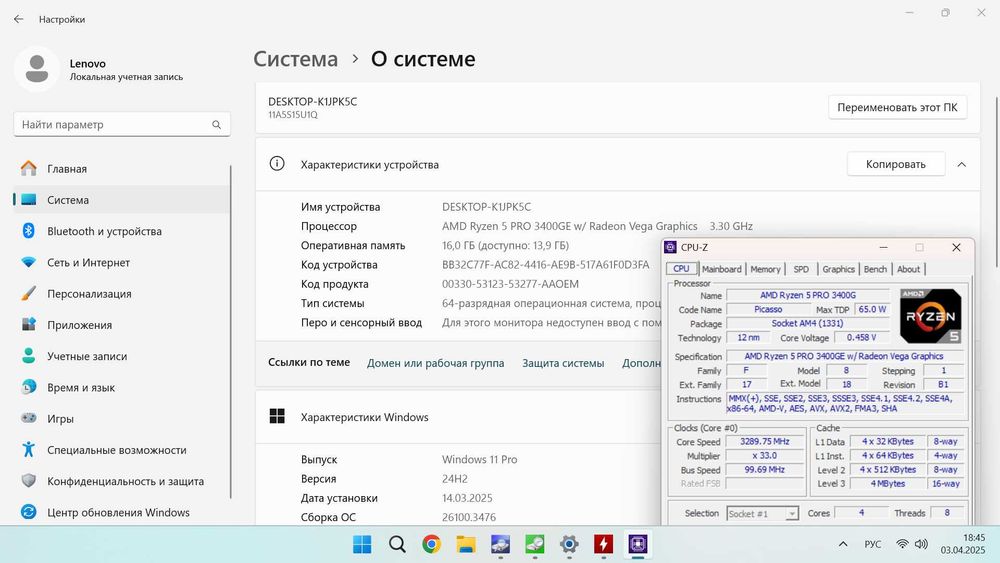1000x563 pixels.
Task: Switch to the red lightning taskbar app
Action: (x=603, y=545)
